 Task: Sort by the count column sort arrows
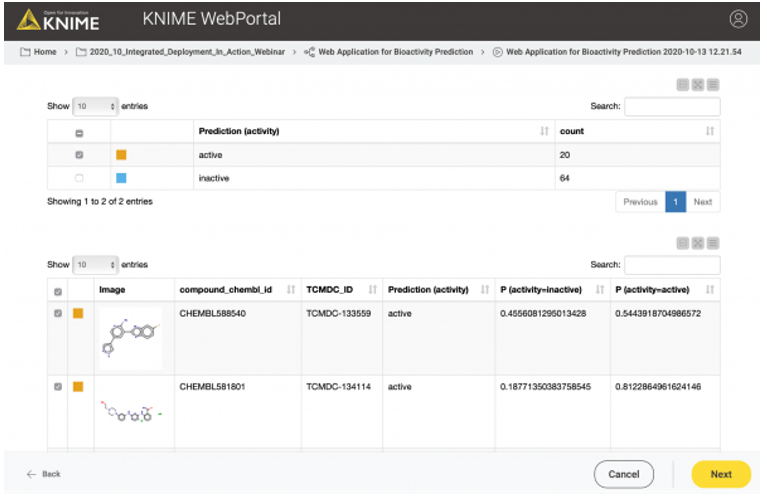709,131
